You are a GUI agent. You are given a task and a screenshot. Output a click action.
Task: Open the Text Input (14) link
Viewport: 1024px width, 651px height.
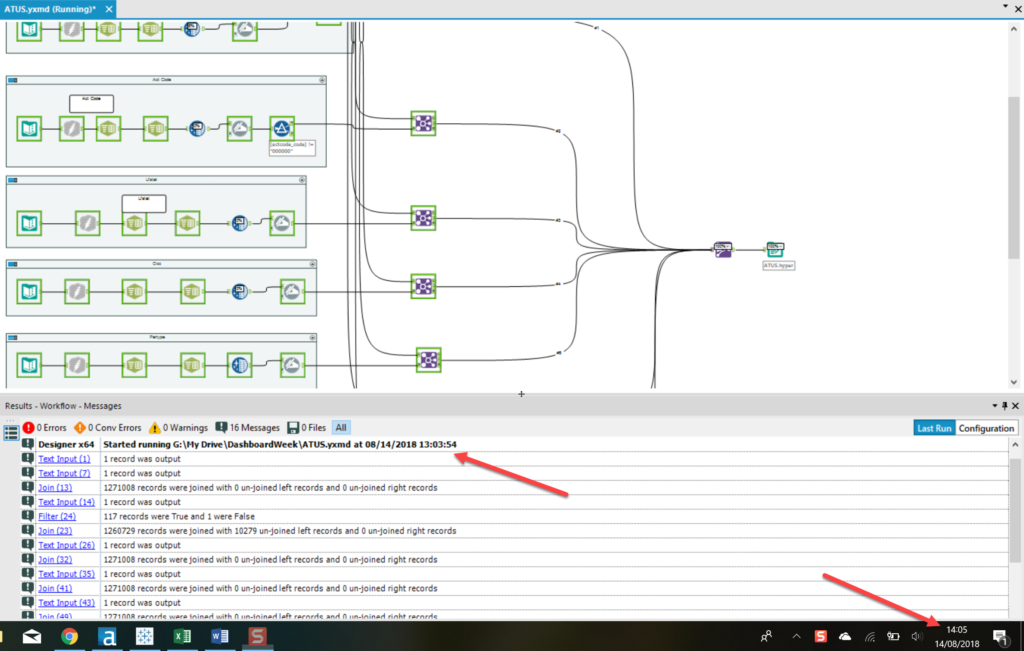(66, 502)
